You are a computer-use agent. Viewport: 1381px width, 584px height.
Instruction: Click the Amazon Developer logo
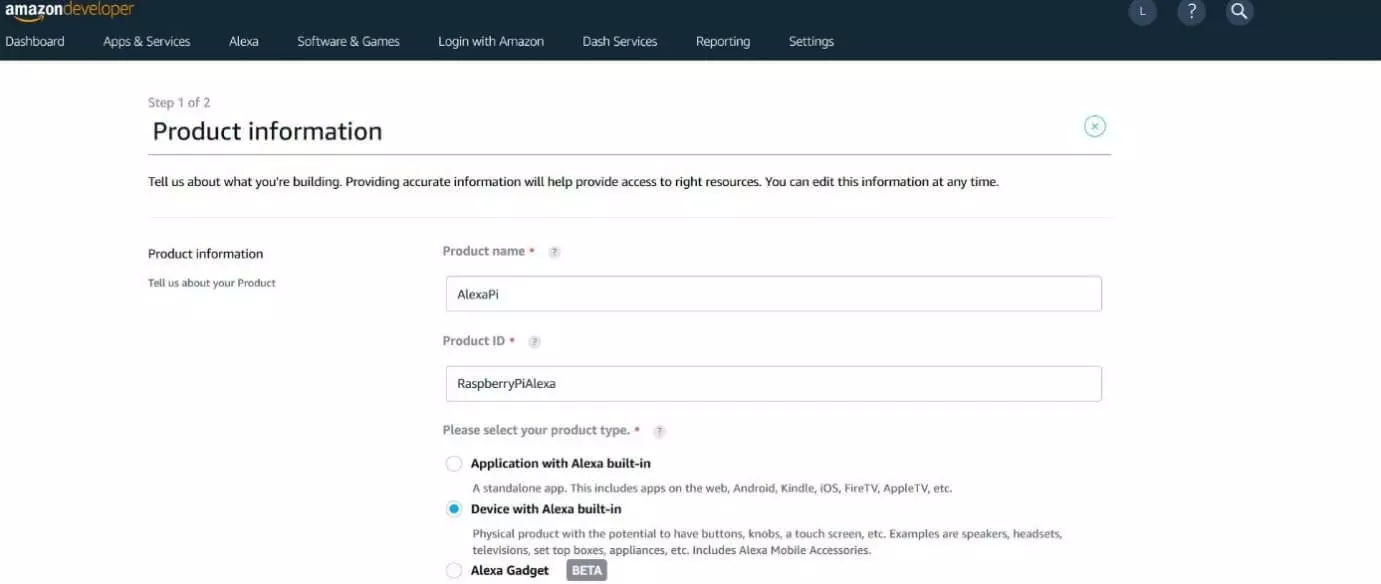point(69,11)
